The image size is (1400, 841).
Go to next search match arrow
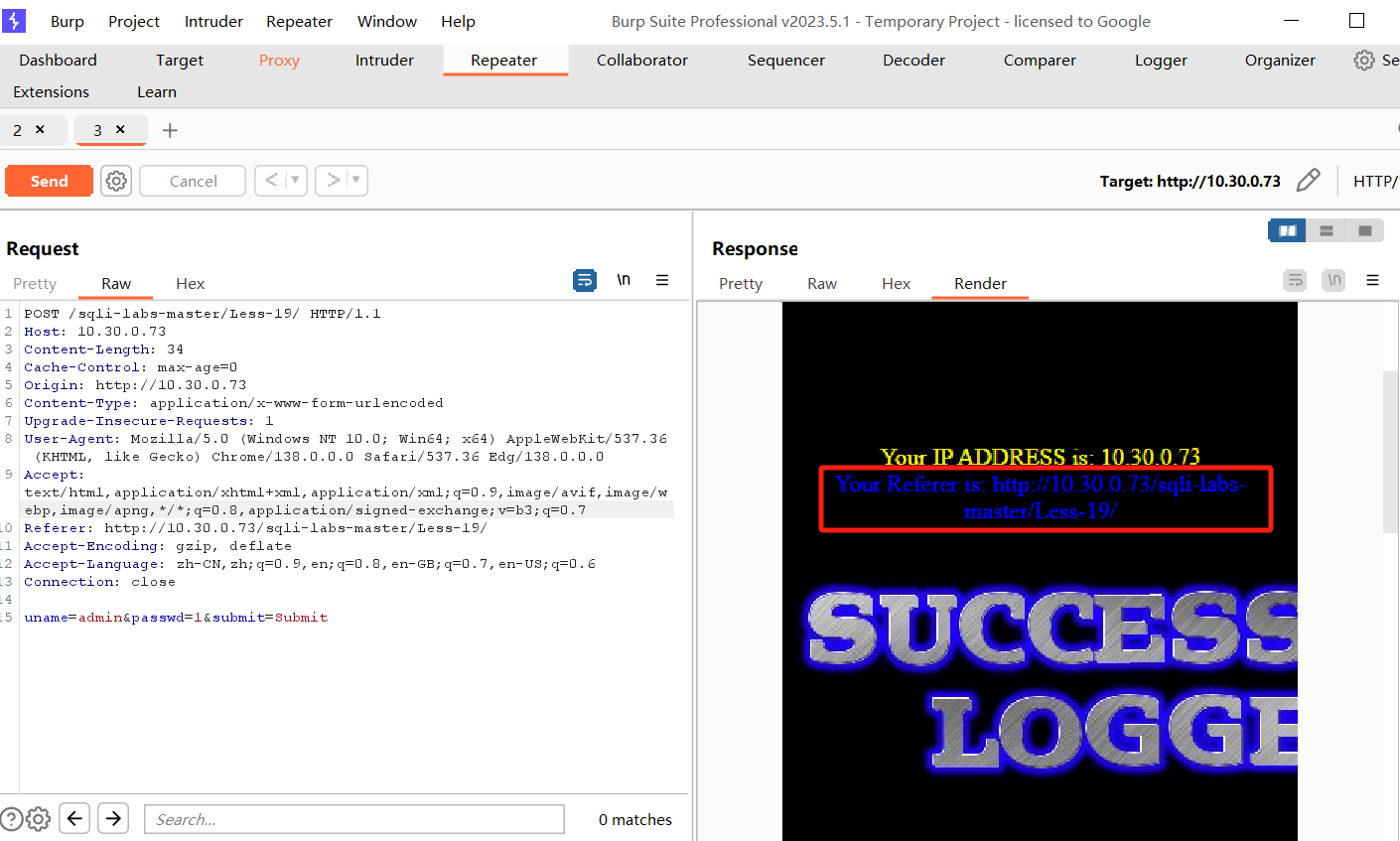[113, 818]
